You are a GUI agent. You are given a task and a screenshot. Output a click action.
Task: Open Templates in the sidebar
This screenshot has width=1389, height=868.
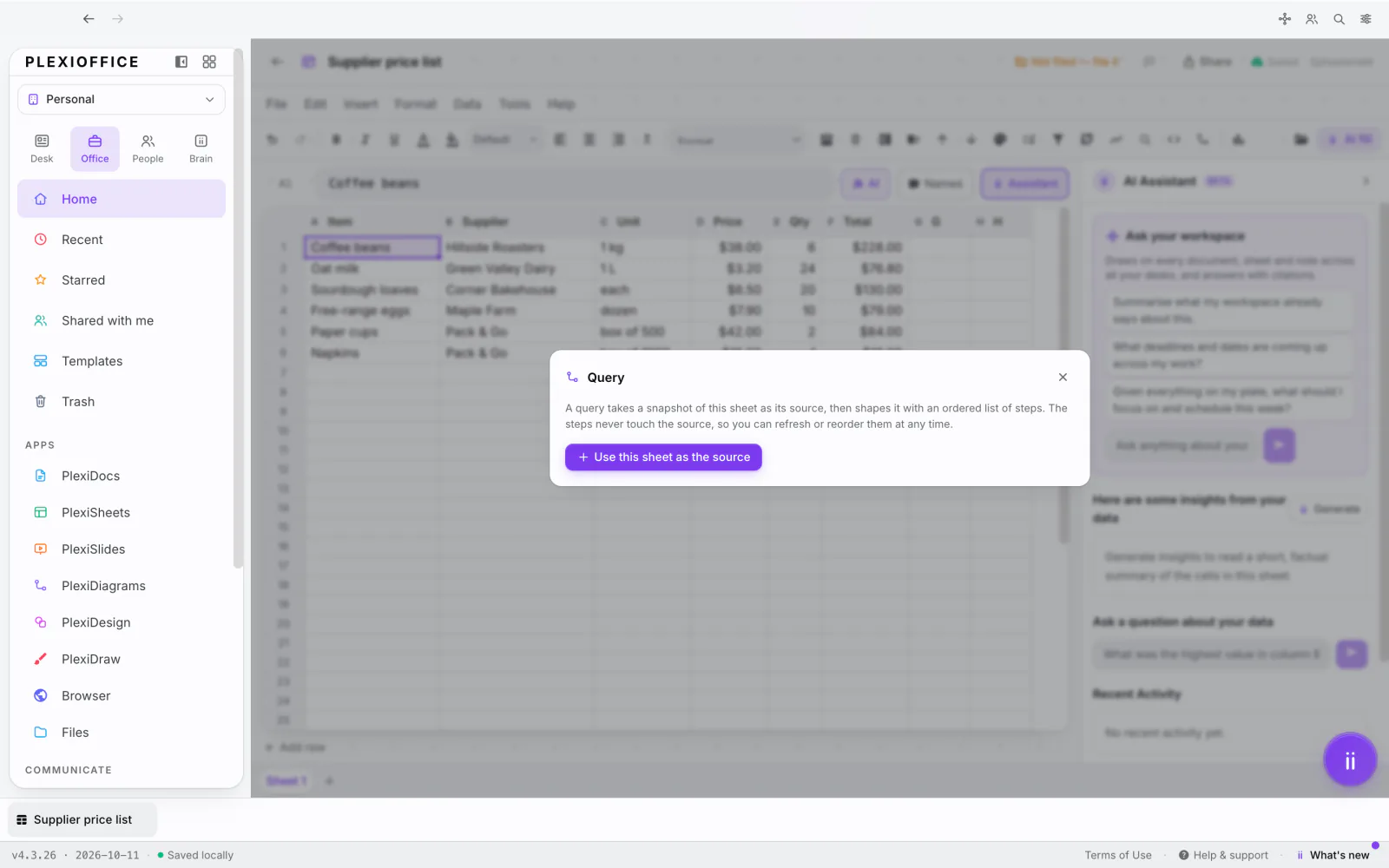coord(122,361)
